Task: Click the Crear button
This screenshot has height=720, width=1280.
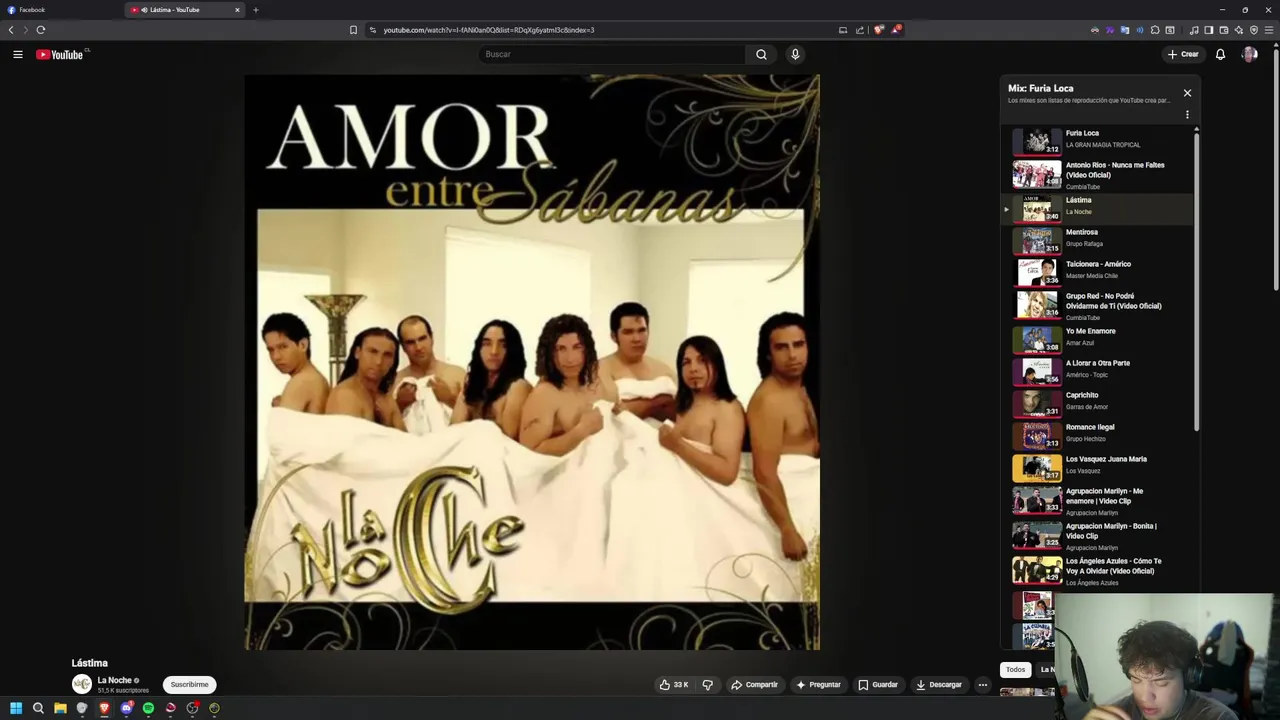Action: (1183, 54)
